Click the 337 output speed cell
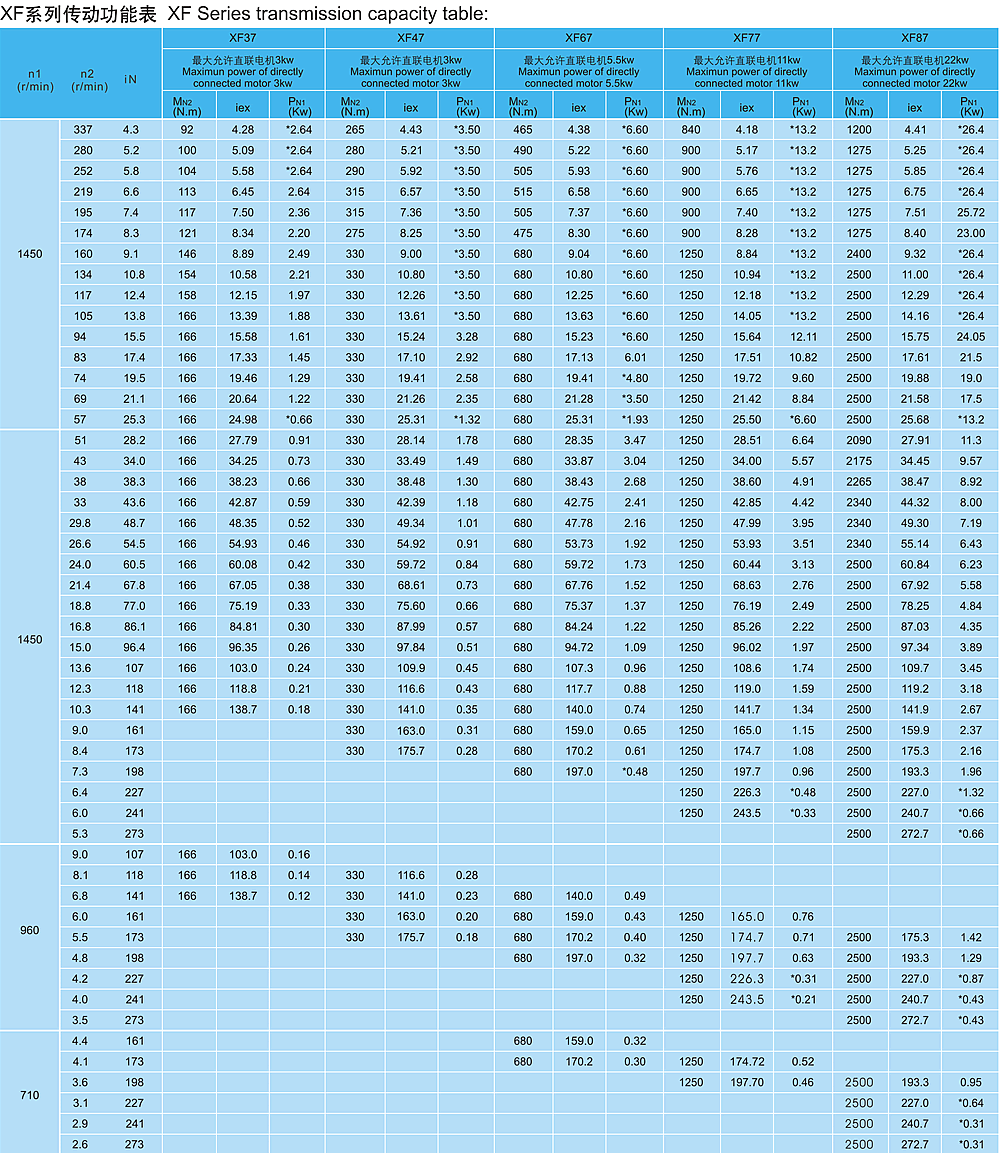The image size is (1000, 1153). tap(80, 129)
